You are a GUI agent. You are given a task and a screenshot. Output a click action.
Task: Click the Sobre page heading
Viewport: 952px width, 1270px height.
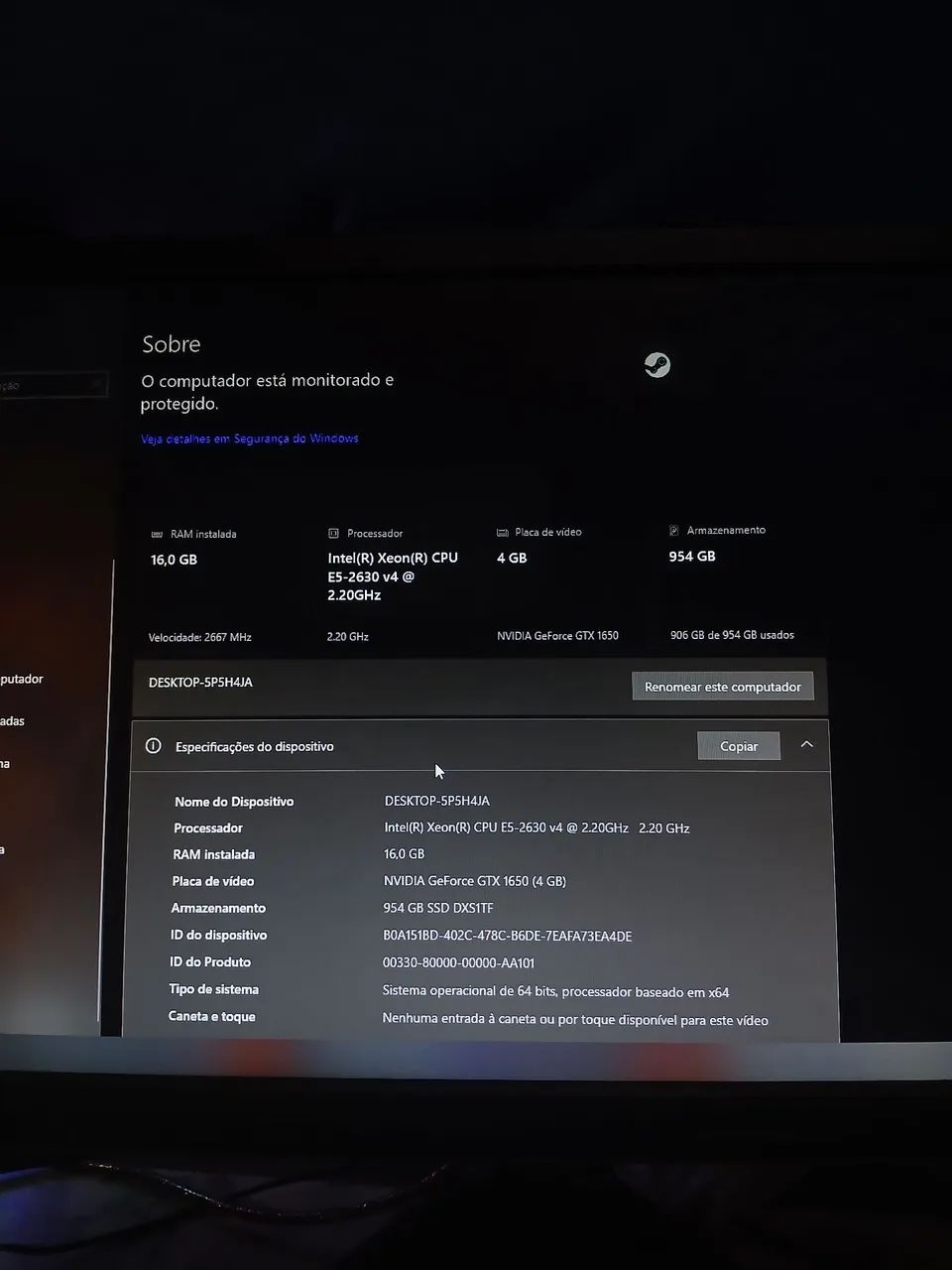172,344
